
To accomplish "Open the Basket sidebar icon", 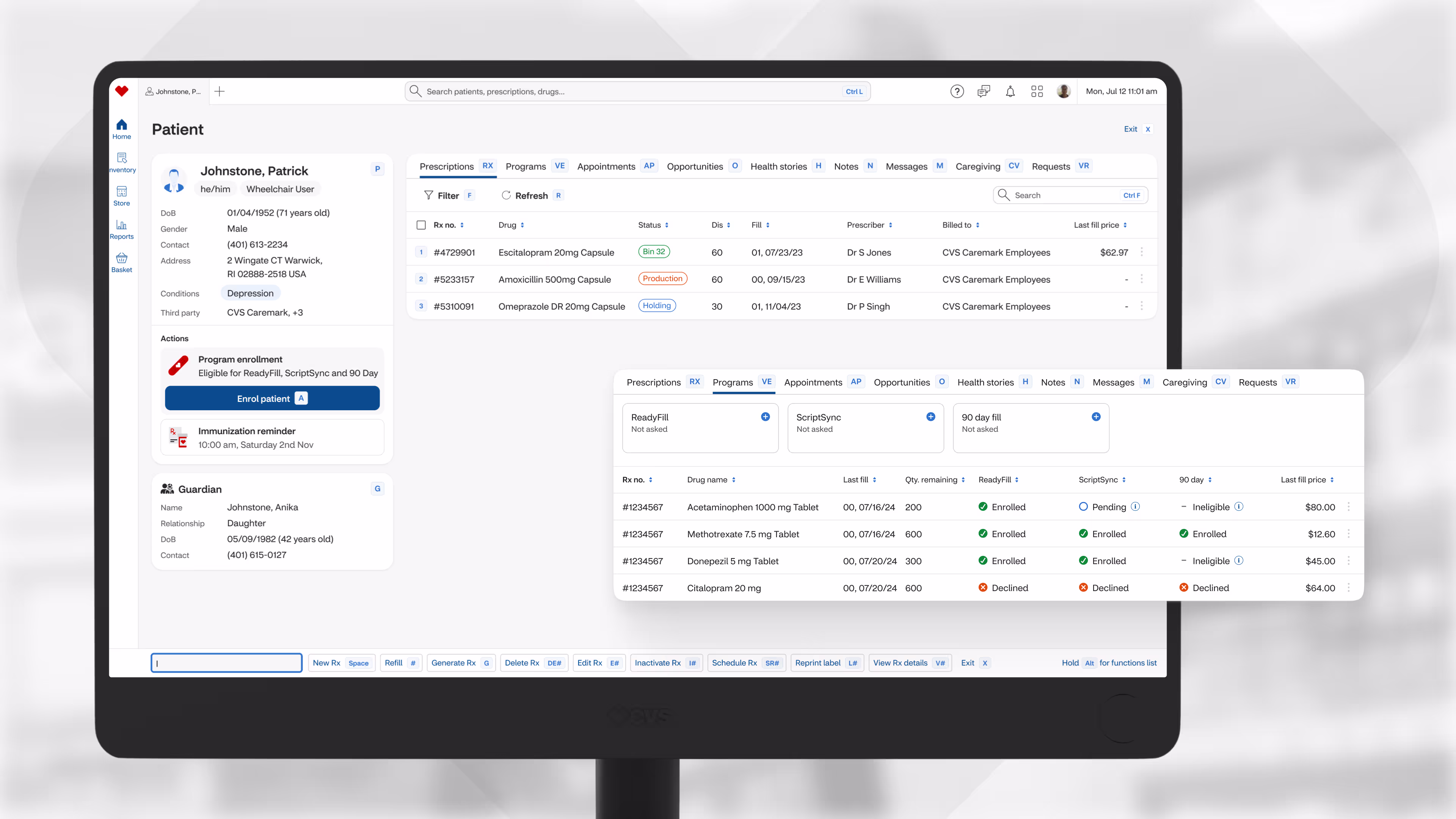I will coord(121,262).
